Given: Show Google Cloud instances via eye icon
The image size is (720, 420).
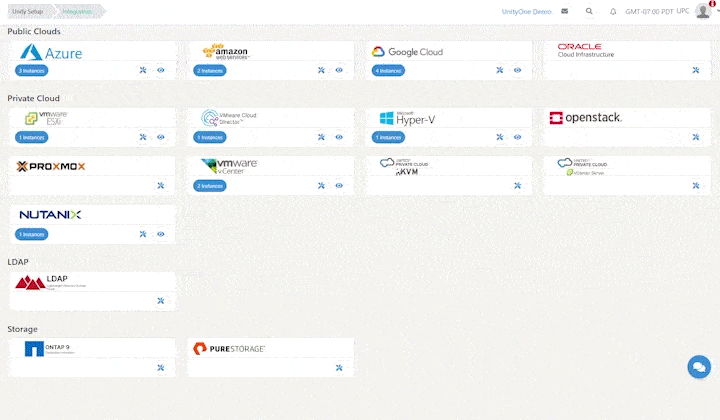Looking at the screenshot, I should coord(518,70).
